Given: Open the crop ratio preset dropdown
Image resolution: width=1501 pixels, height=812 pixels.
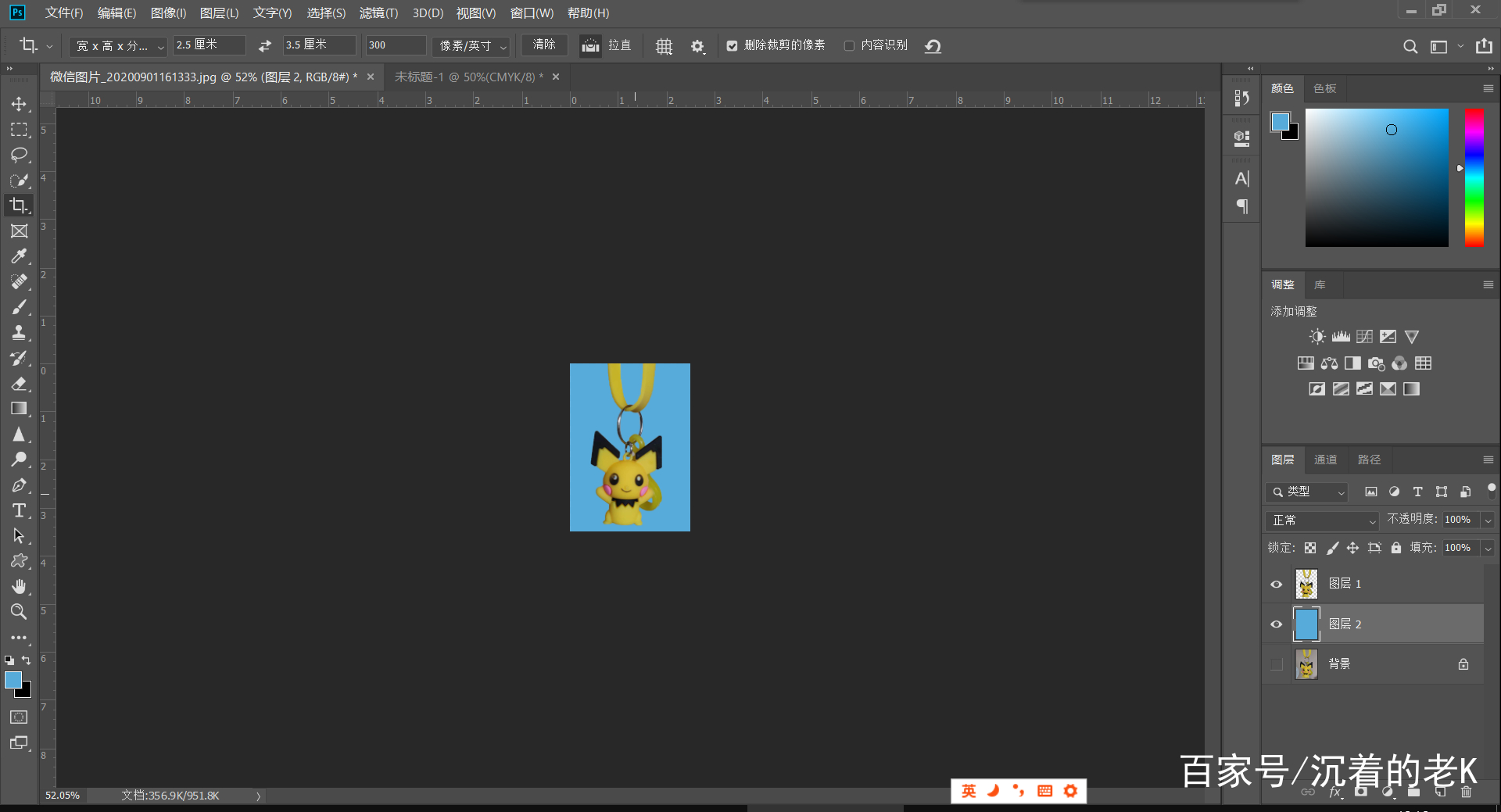Looking at the screenshot, I should pos(119,46).
